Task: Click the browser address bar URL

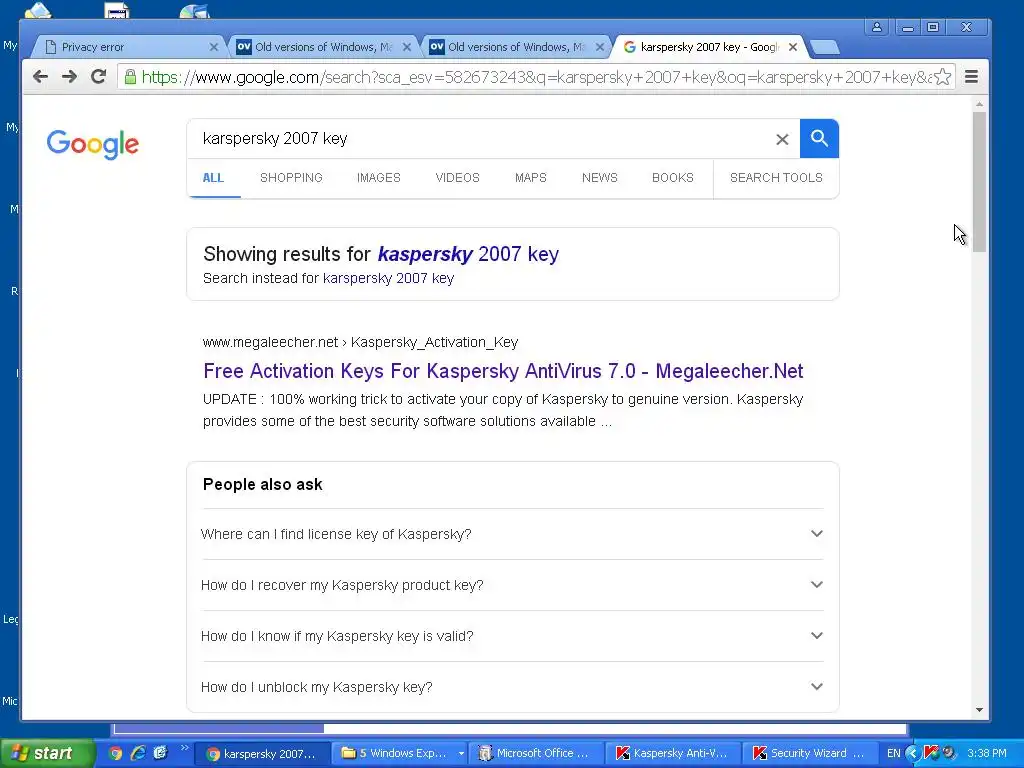Action: [536, 77]
